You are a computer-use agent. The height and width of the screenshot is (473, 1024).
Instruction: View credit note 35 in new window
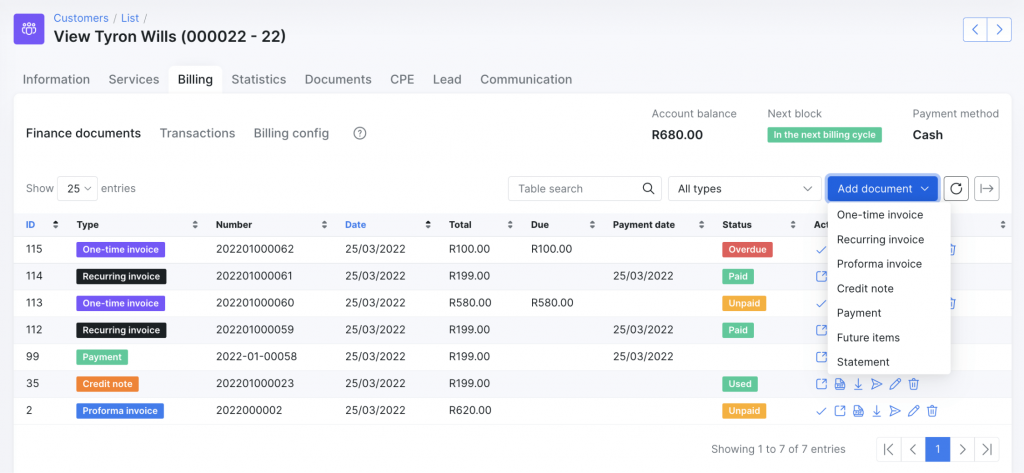[822, 383]
